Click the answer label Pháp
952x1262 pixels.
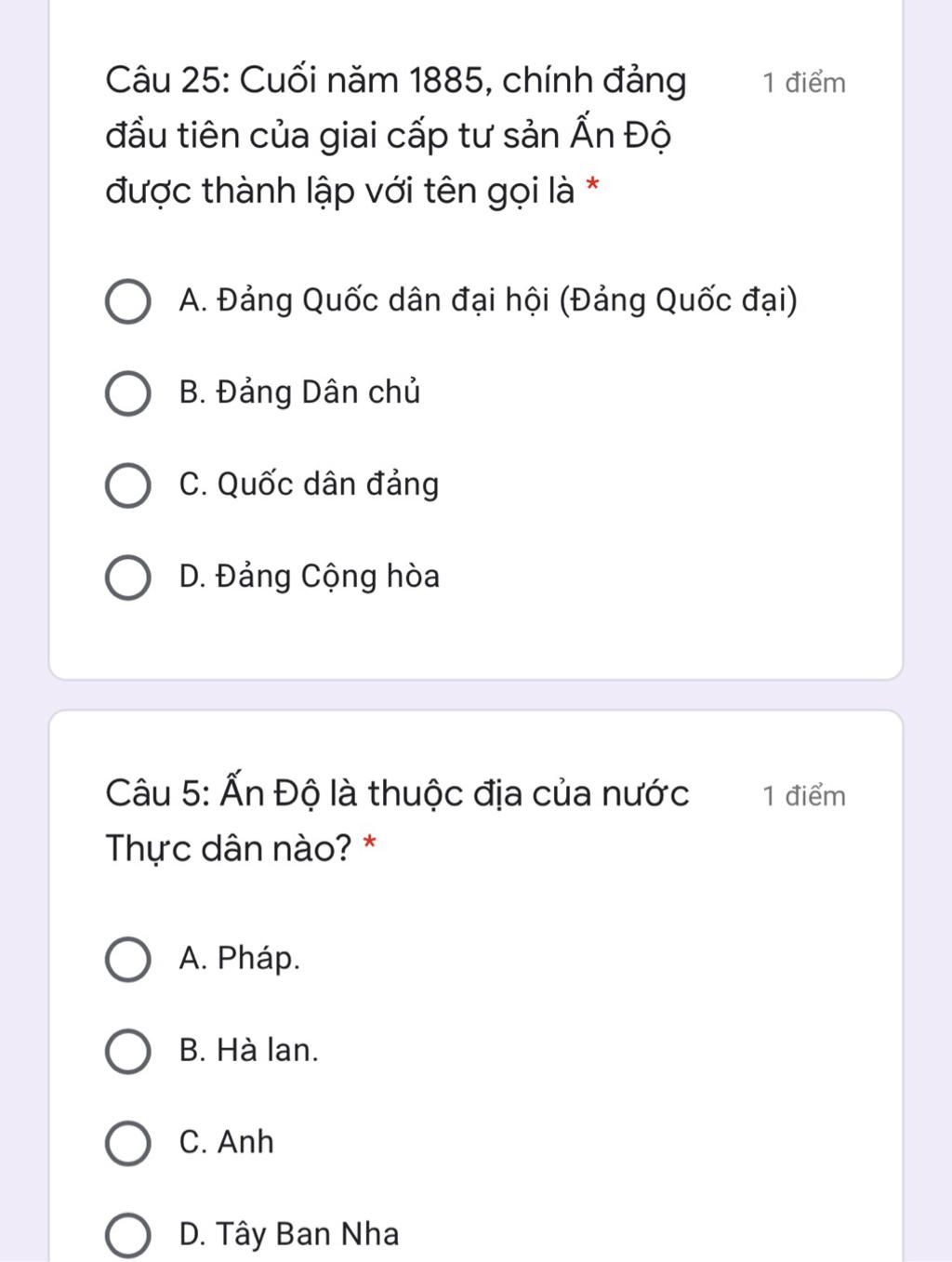tap(240, 959)
